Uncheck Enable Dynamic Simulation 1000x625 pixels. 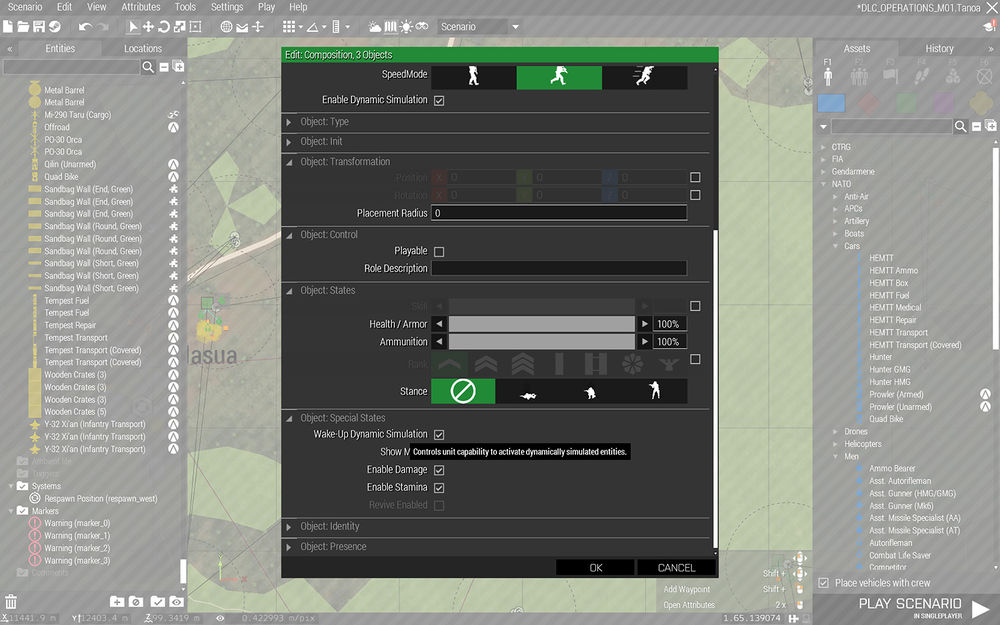coord(437,100)
